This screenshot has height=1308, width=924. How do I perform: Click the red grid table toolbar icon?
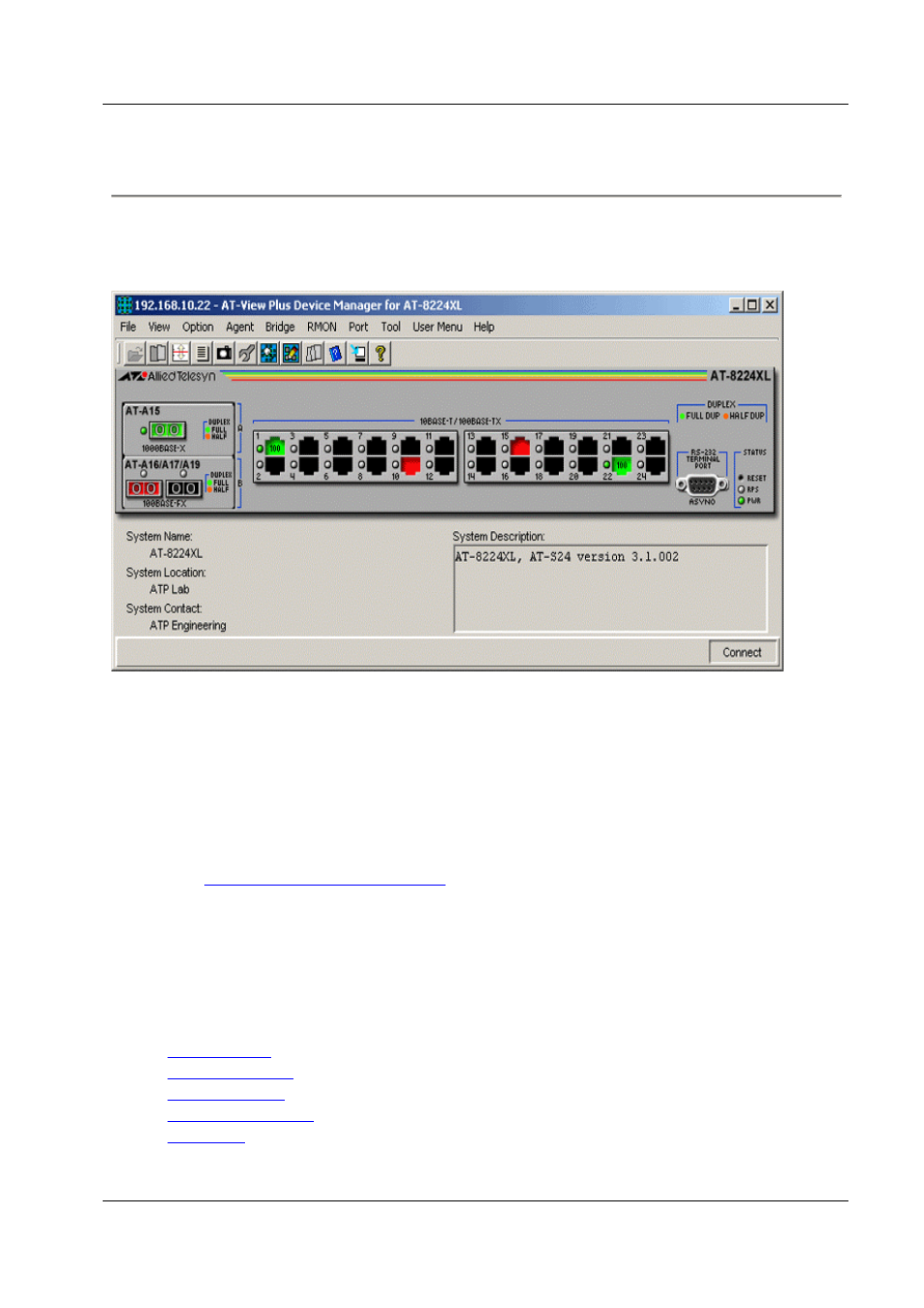(180, 354)
